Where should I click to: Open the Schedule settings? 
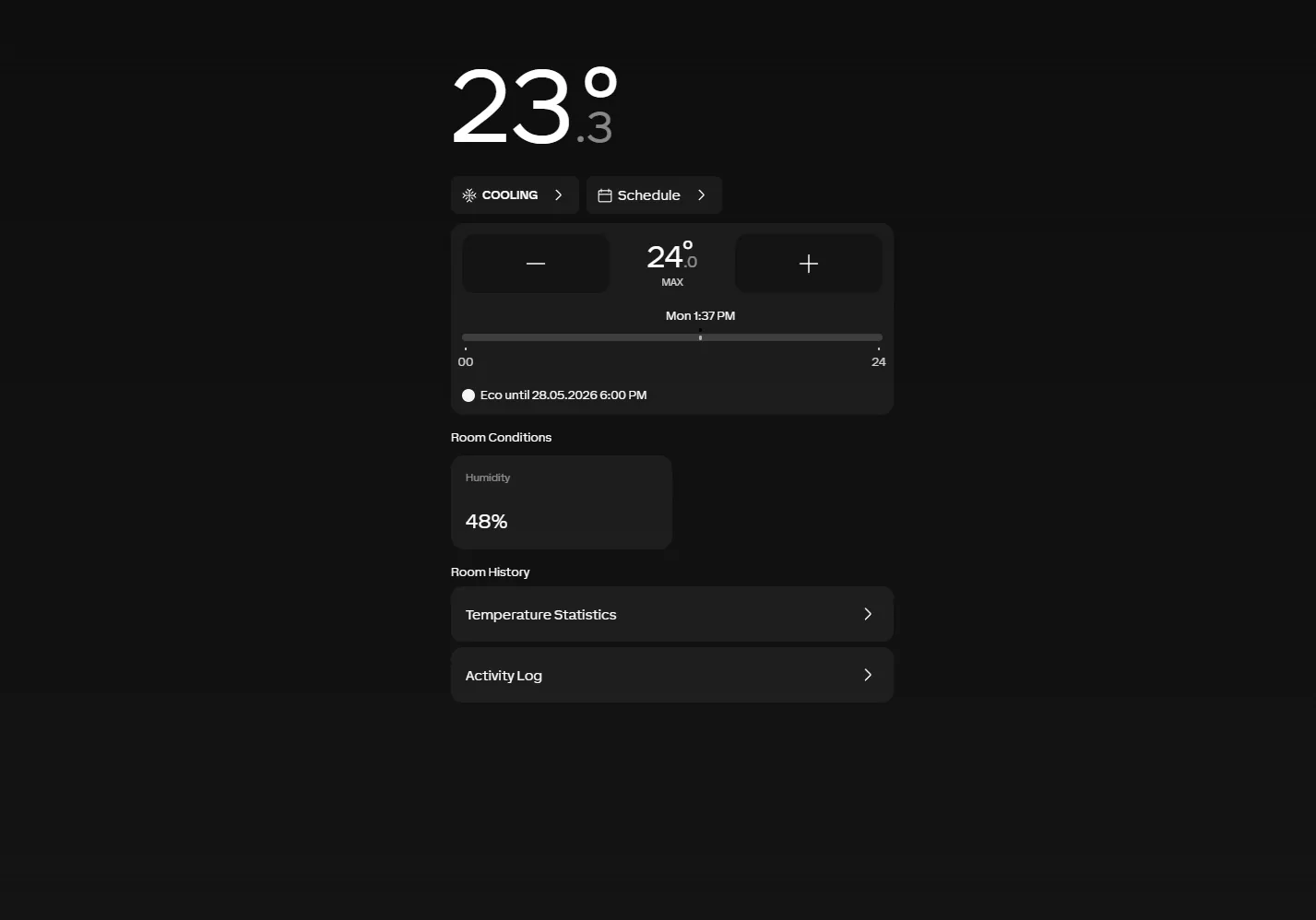click(x=654, y=195)
